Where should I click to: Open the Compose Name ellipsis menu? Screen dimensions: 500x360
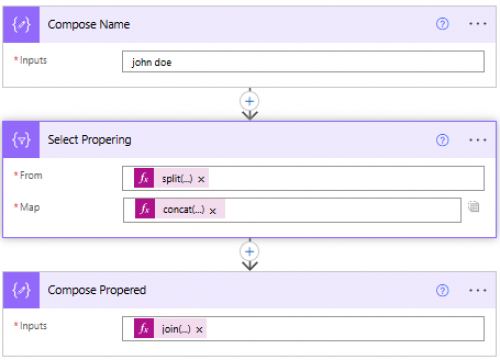(x=477, y=24)
